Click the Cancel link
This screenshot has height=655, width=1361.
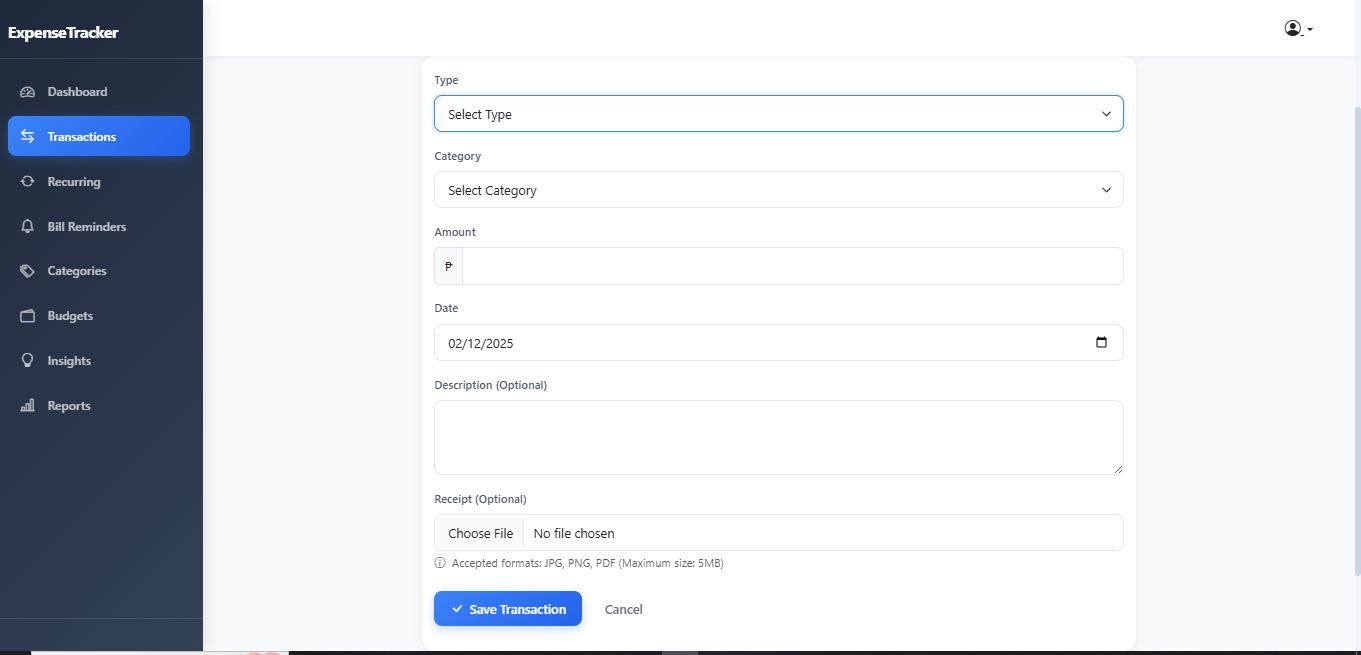pos(623,609)
